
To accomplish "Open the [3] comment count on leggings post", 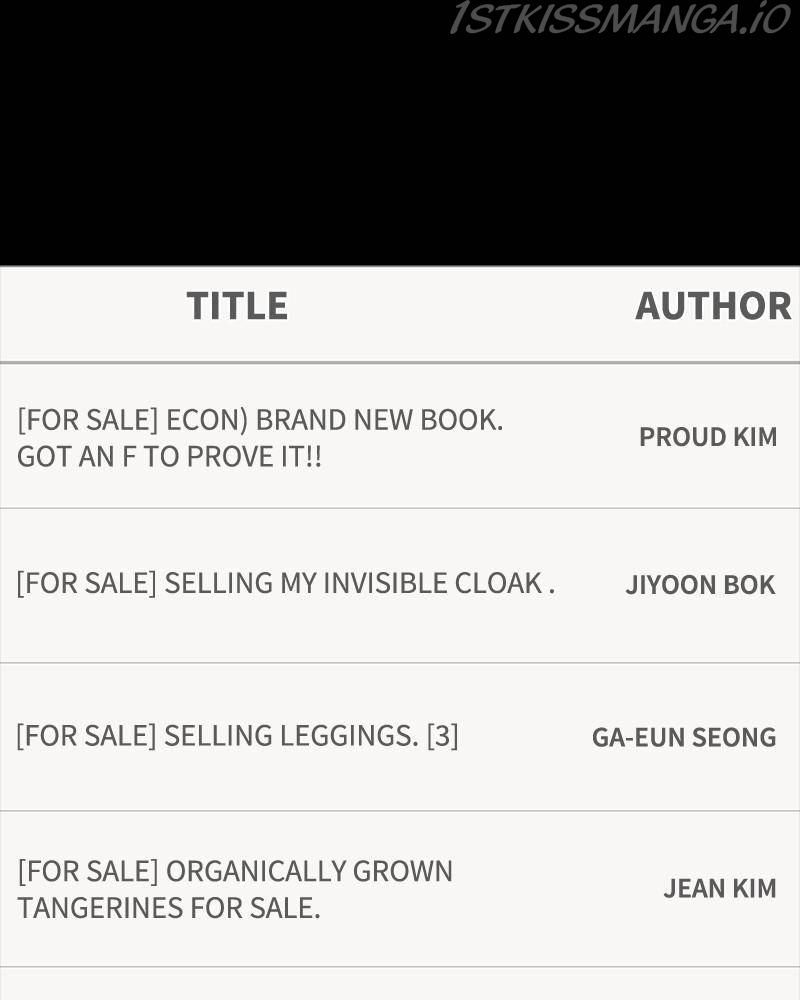I will point(442,736).
